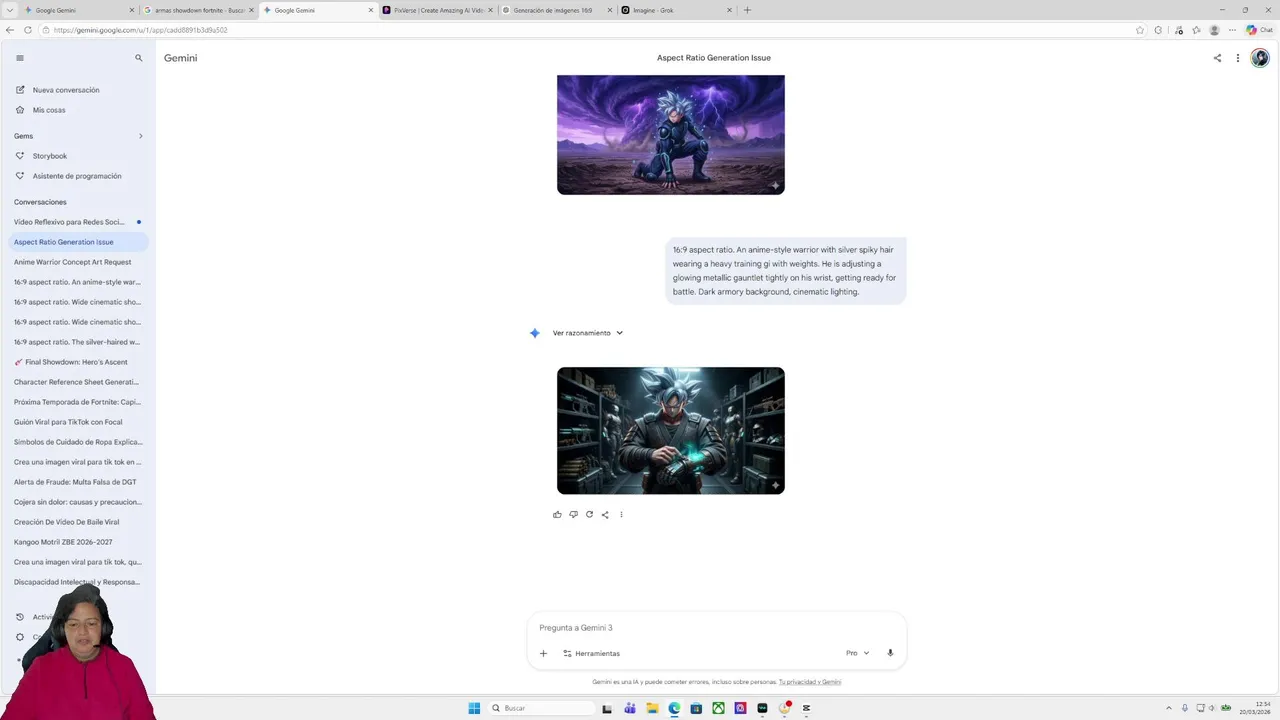Image resolution: width=1280 pixels, height=720 pixels.
Task: Click the regenerate response icon
Action: [x=589, y=515]
